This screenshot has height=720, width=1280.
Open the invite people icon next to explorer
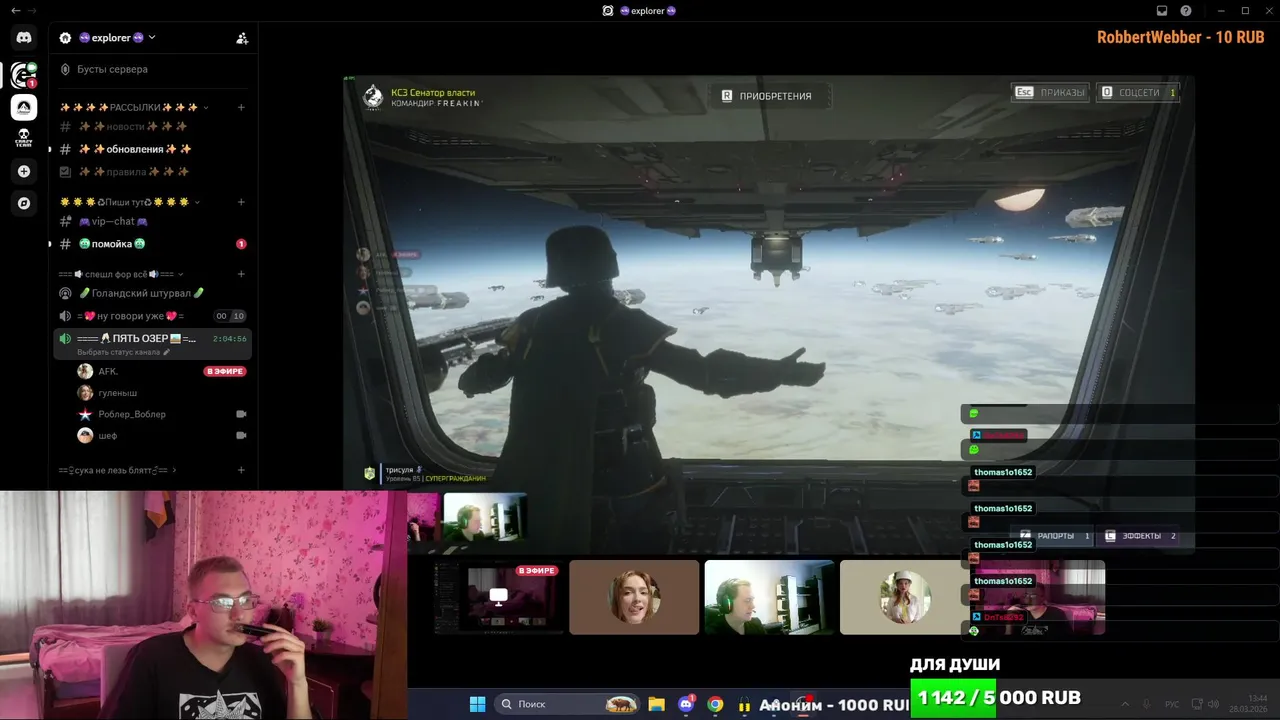(x=242, y=38)
